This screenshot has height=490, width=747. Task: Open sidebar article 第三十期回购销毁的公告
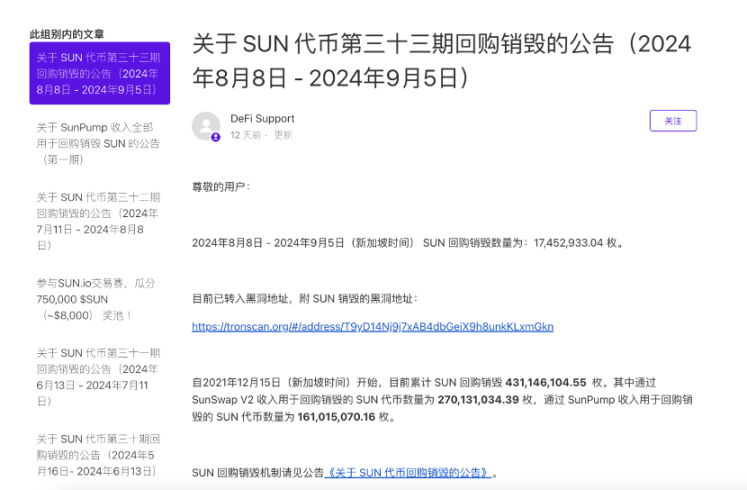coord(98,455)
